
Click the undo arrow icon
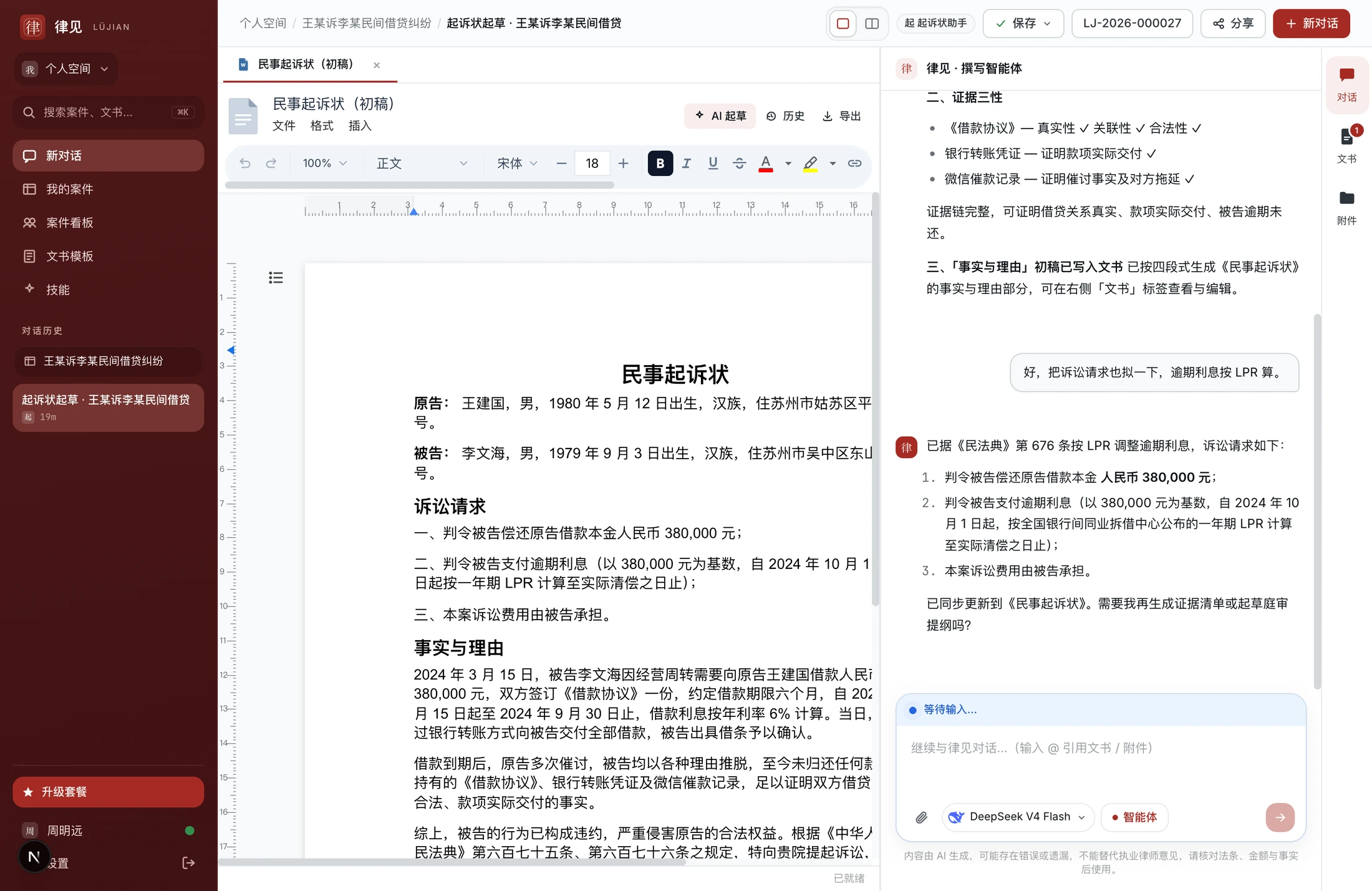tap(244, 163)
